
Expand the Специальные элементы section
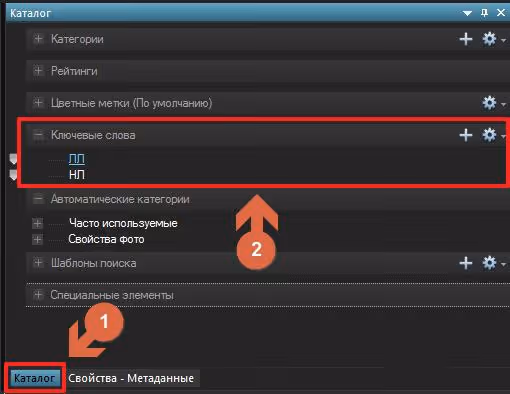pyautogui.click(x=38, y=295)
